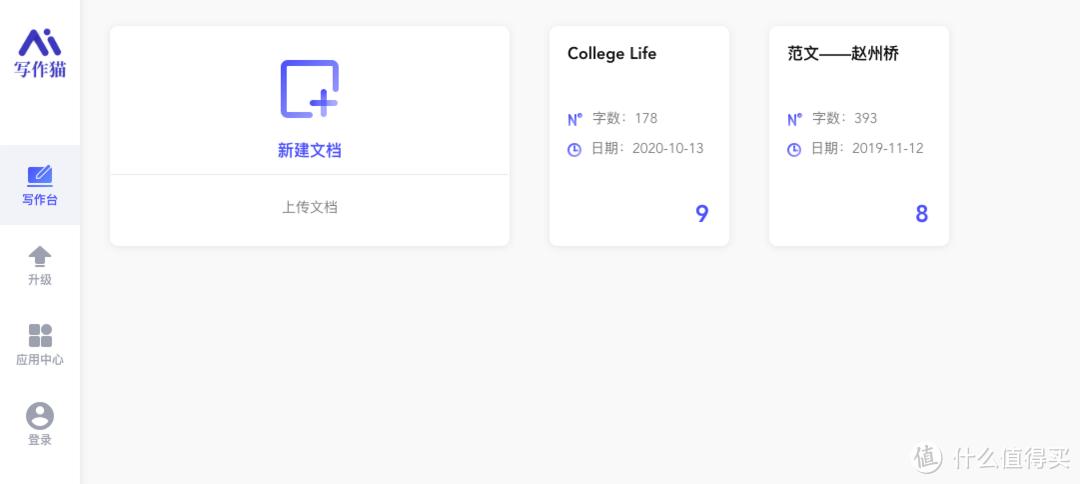This screenshot has height=484, width=1080.
Task: Click the 应用中心 menu label
Action: (x=40, y=359)
